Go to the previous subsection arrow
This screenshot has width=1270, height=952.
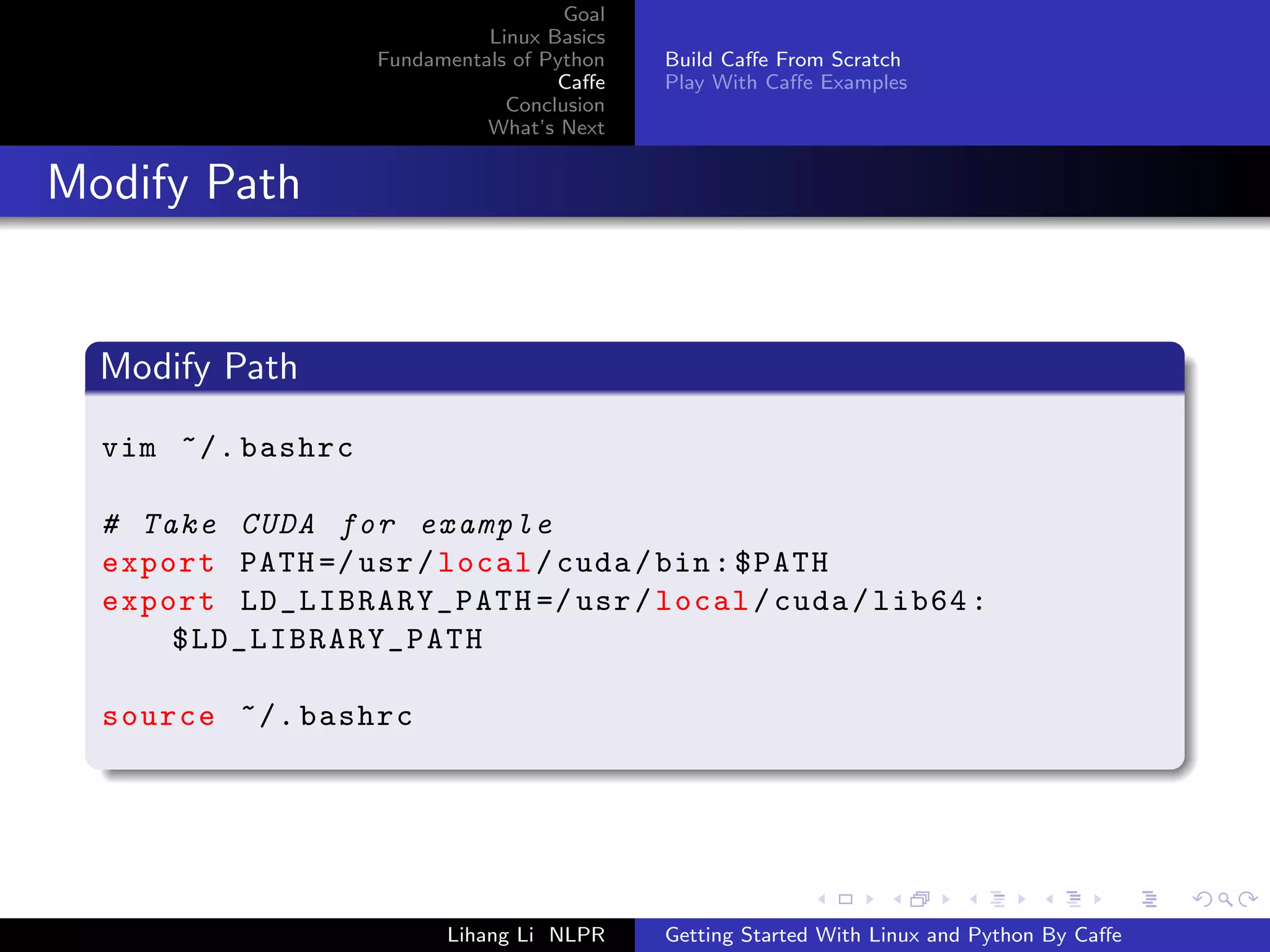click(974, 899)
